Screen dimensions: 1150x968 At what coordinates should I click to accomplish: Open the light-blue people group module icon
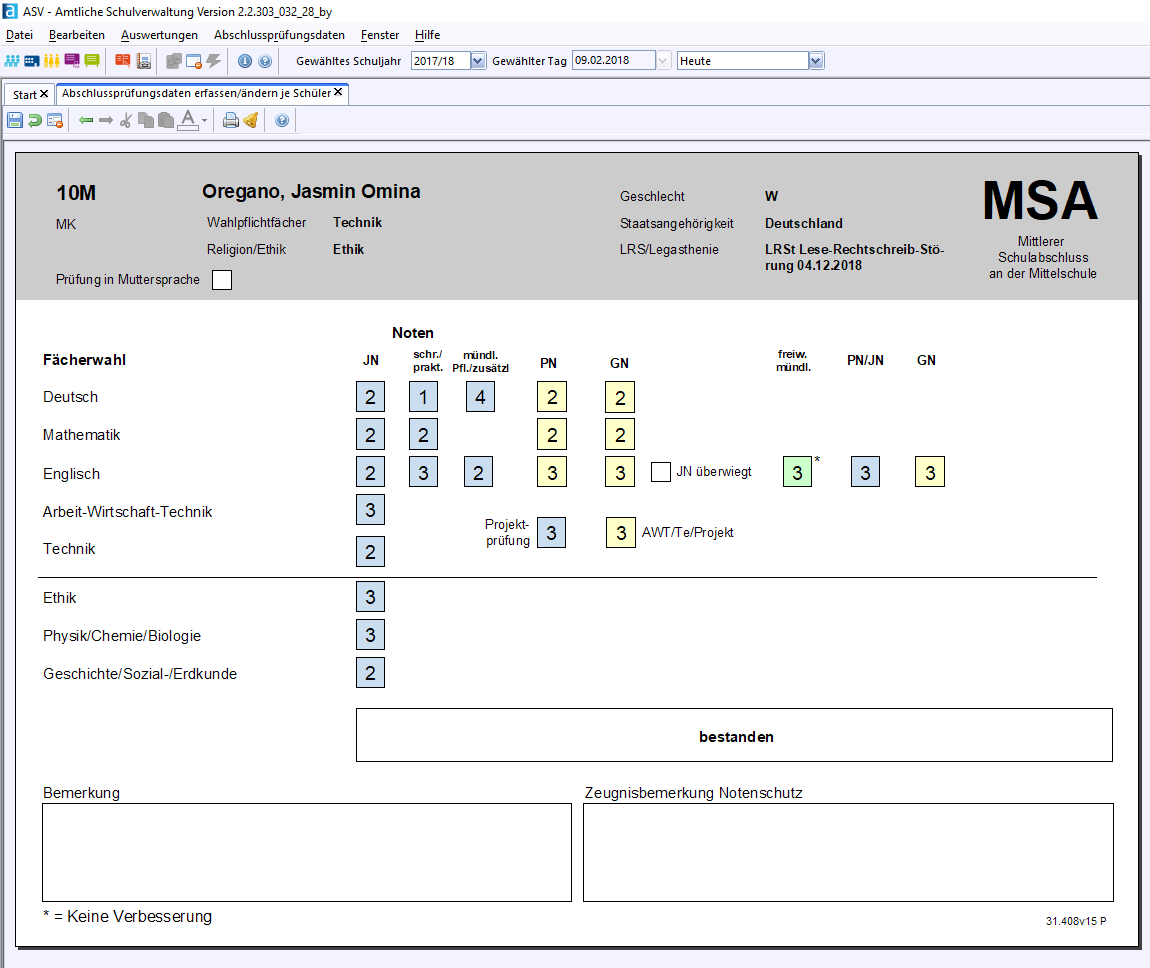coord(12,61)
